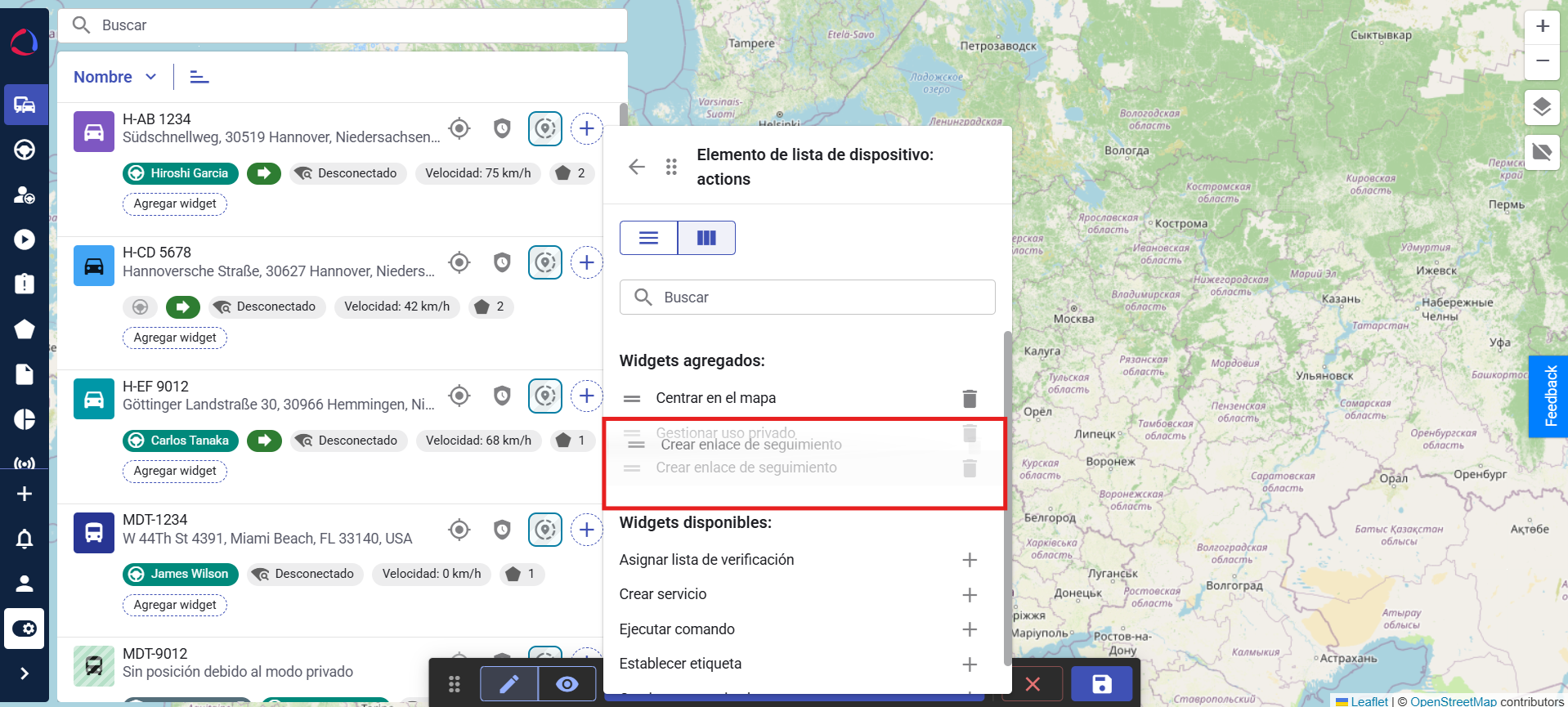Zoom out on the map
The image size is (1568, 707).
pos(1543,61)
